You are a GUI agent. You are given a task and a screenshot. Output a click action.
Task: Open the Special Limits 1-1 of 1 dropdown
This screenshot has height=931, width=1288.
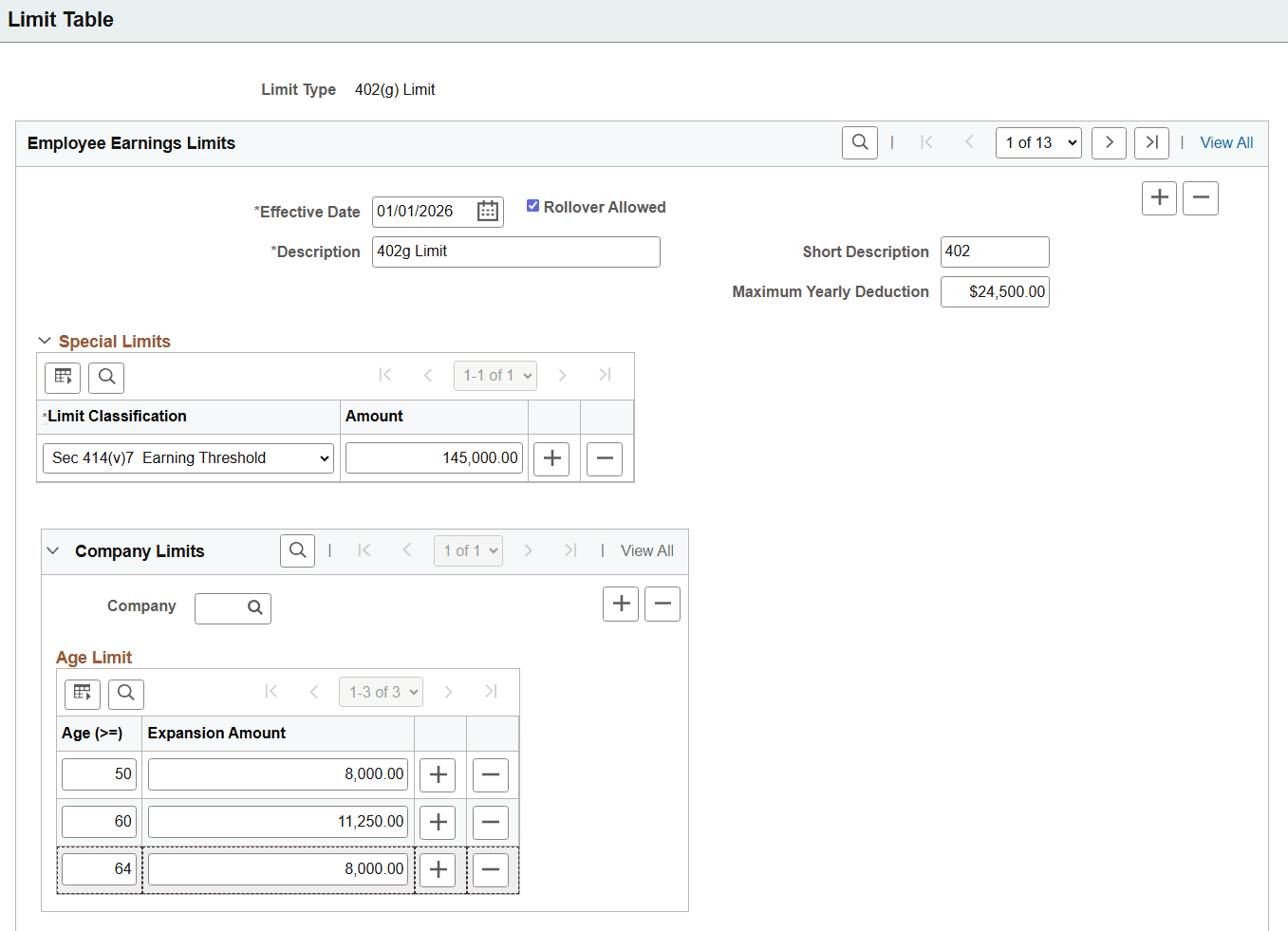(495, 376)
